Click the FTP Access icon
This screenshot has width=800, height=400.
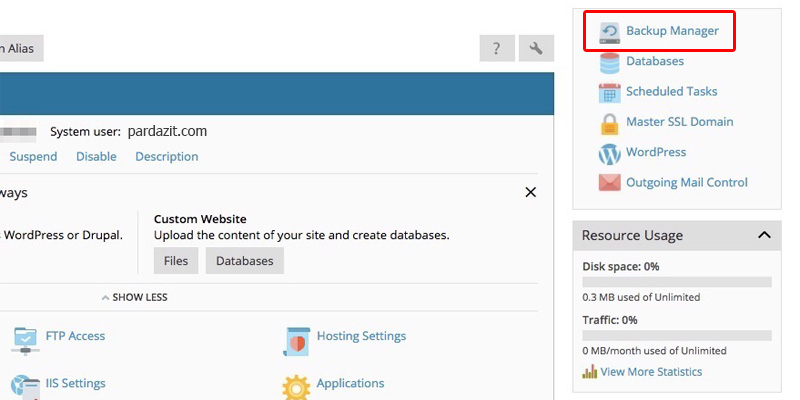click(x=26, y=338)
